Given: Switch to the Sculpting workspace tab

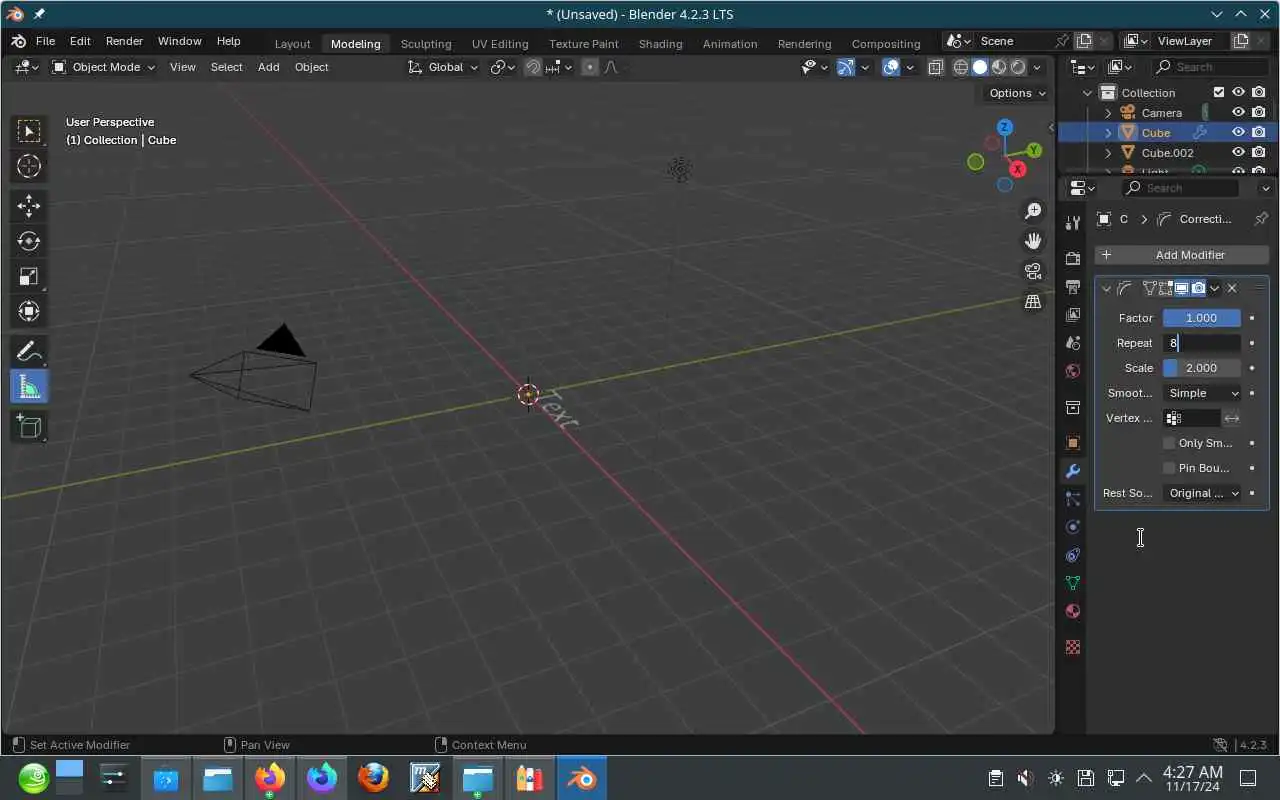Looking at the screenshot, I should point(426,44).
